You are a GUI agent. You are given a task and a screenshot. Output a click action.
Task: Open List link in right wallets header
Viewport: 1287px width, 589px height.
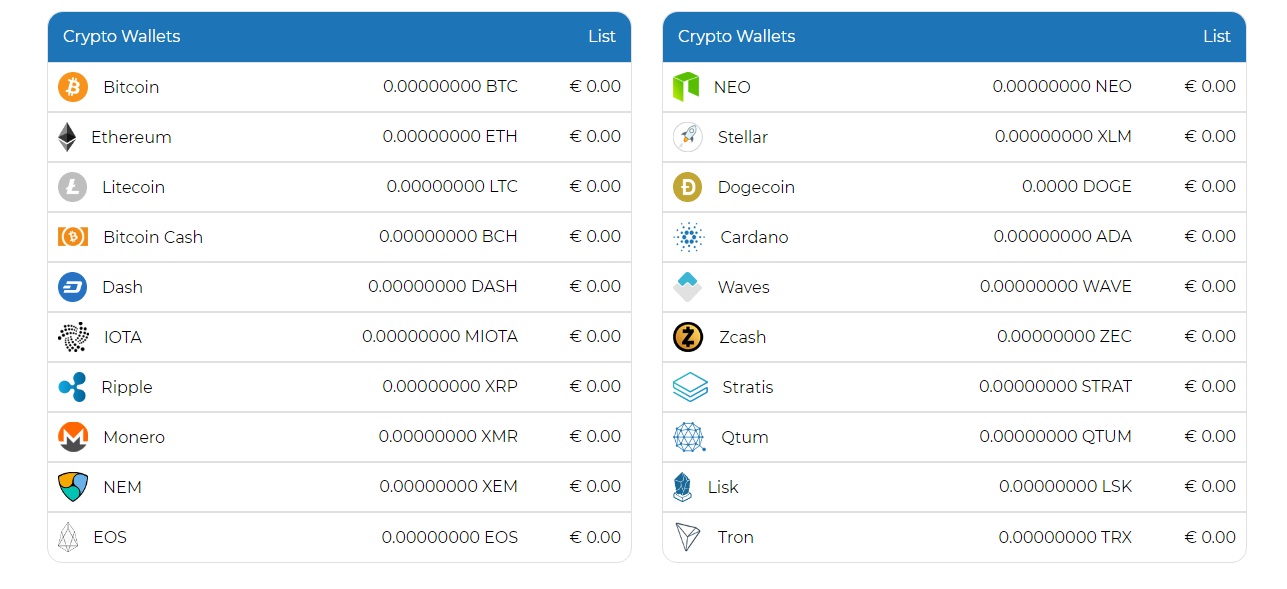[1217, 36]
